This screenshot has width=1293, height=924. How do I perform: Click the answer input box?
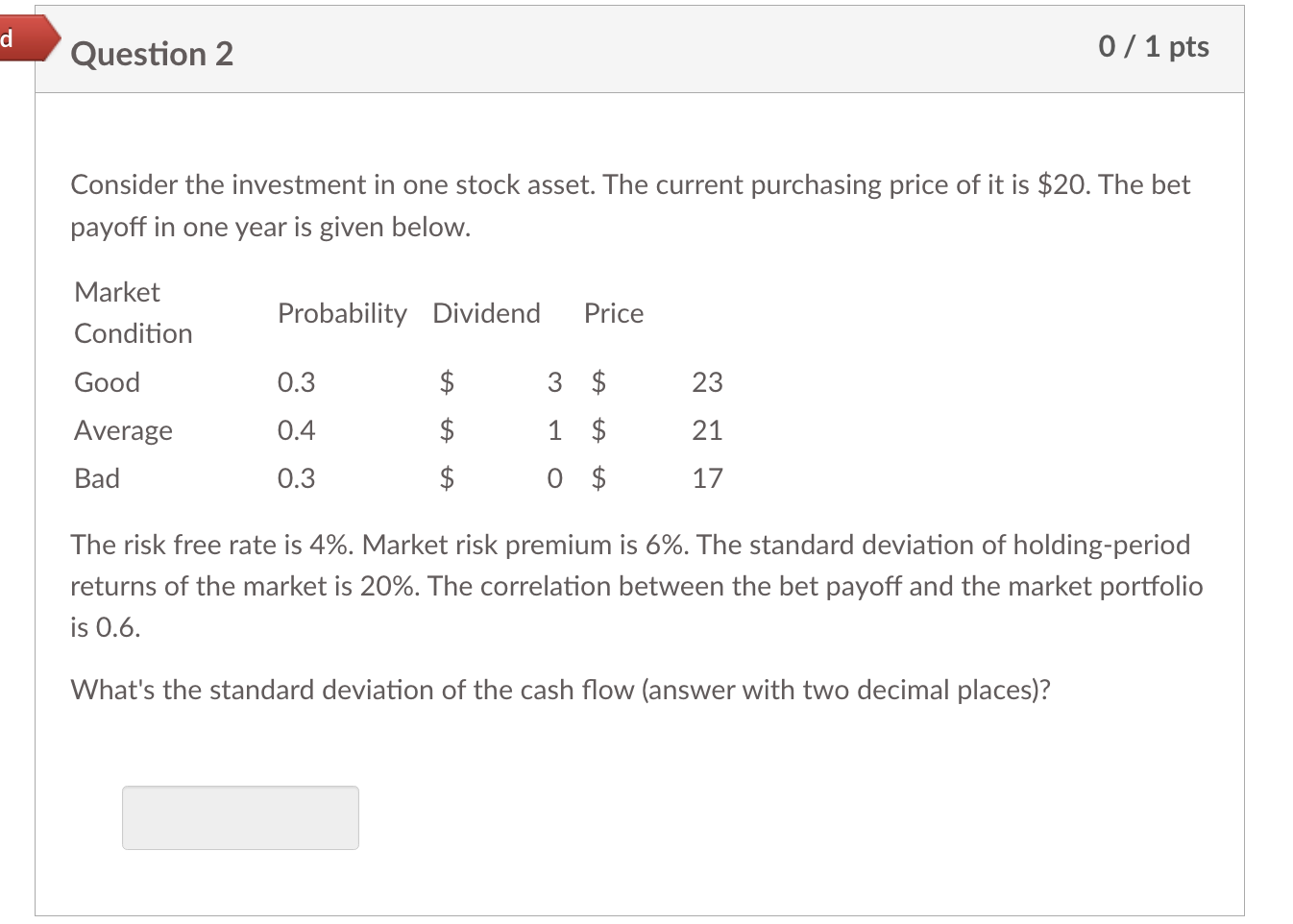240,817
